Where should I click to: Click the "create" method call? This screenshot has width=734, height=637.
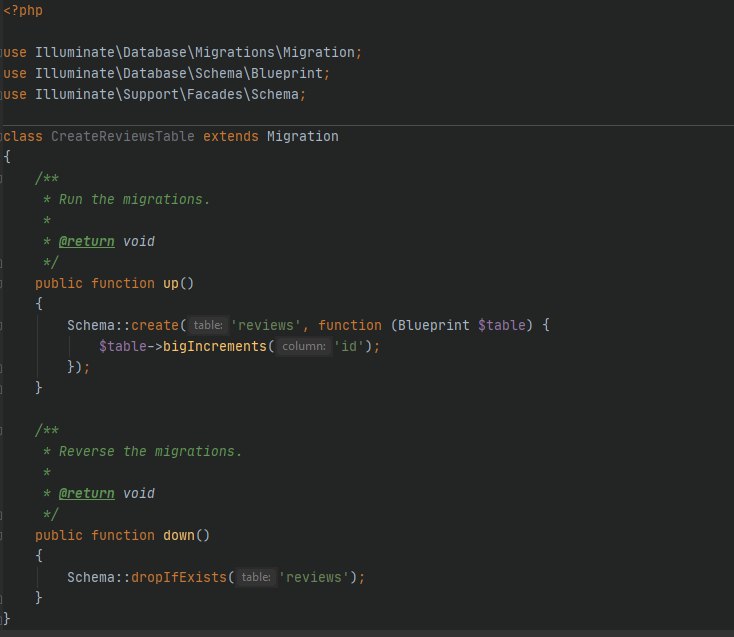coord(155,325)
